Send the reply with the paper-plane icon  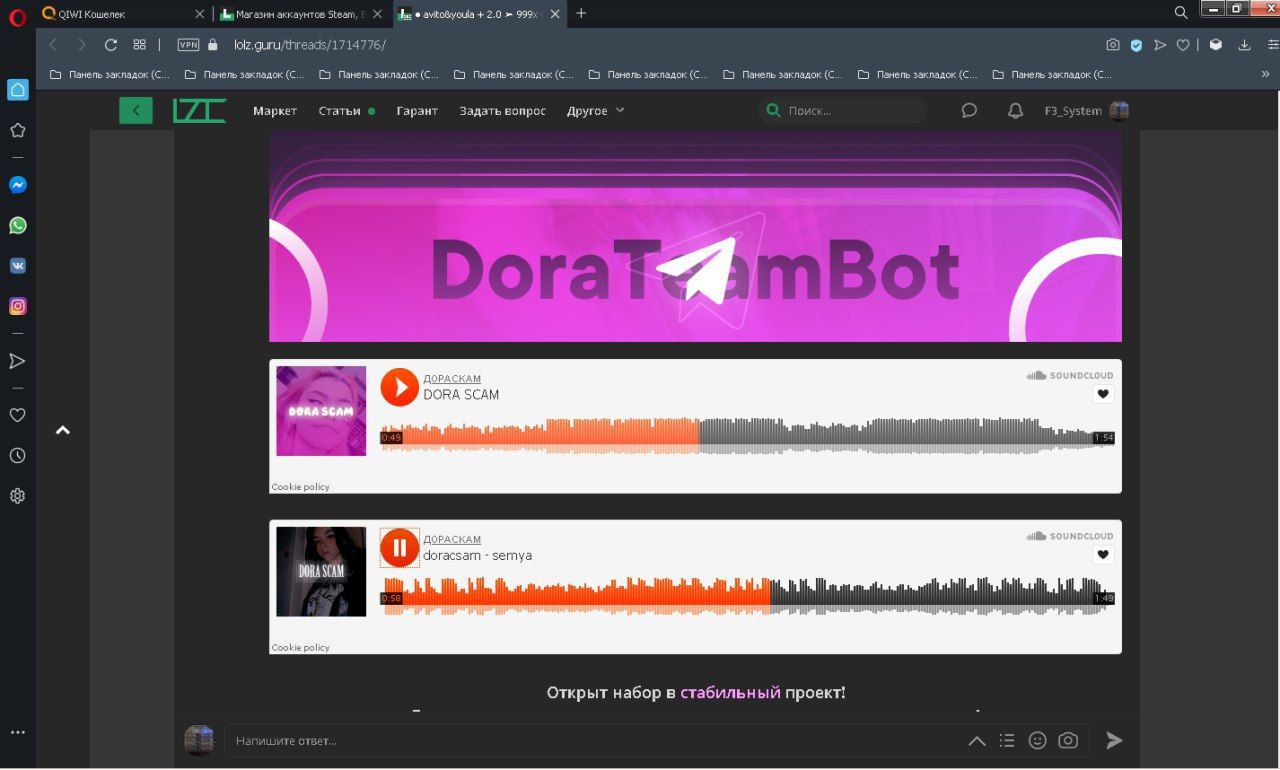coord(1114,740)
